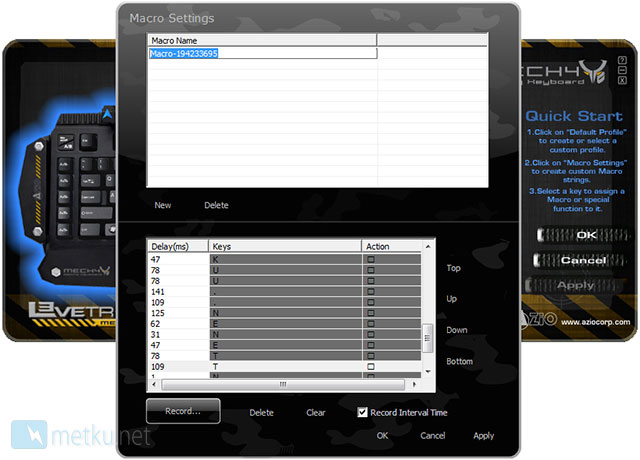This screenshot has height=460, width=640.
Task: Select the key row with delay 125 and N
Action: (x=285, y=313)
